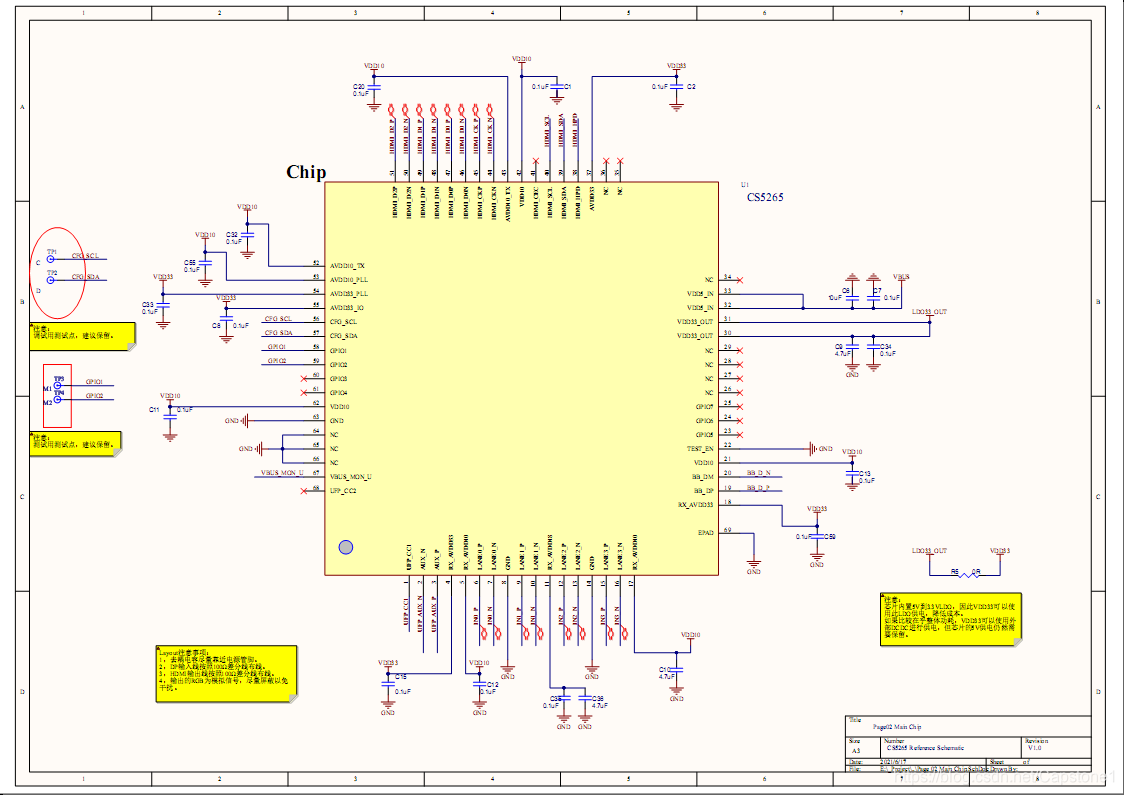
Task: Click the no-connect X on pin 68 UFP_CC2
Action: point(304,491)
